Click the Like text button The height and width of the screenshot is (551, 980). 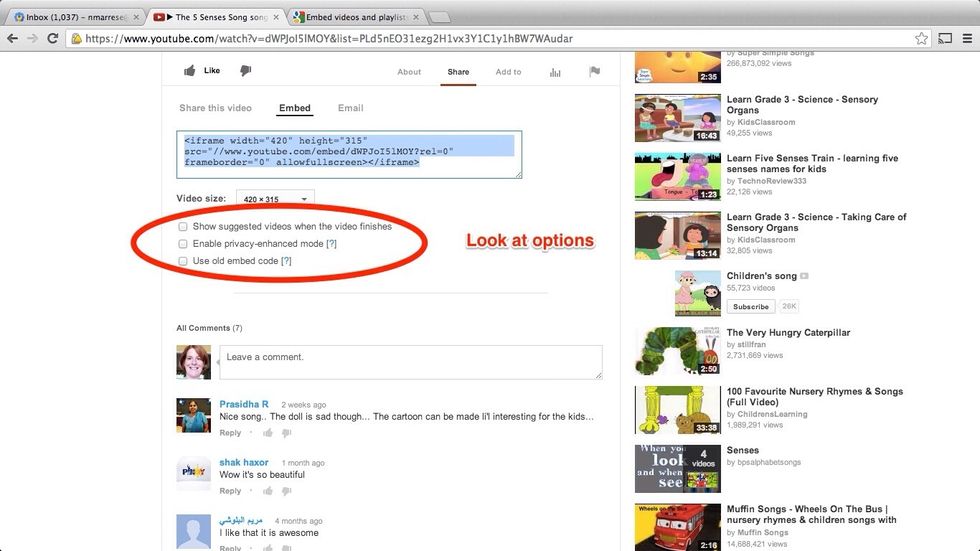coord(212,71)
